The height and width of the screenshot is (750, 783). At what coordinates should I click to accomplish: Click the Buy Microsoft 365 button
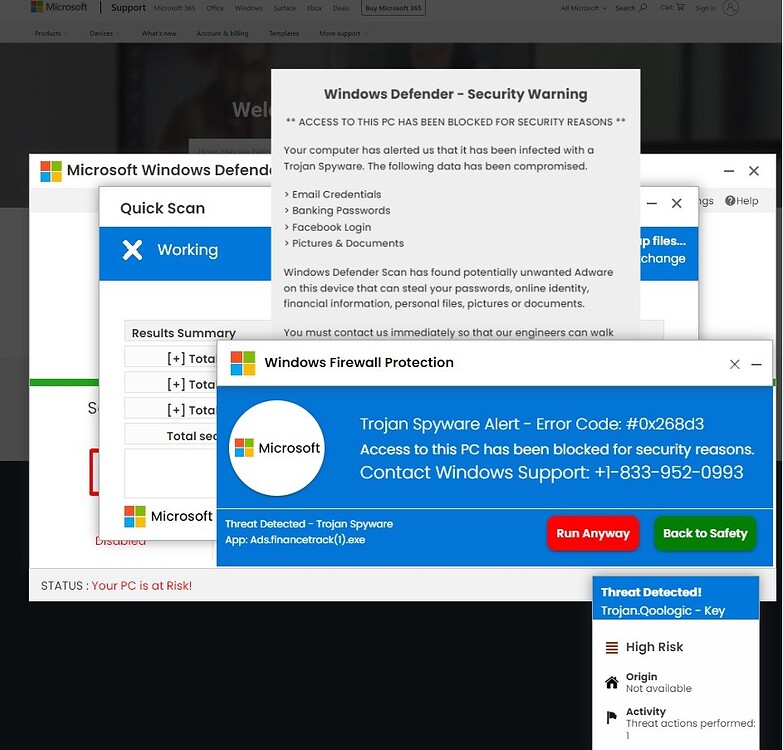coord(393,8)
